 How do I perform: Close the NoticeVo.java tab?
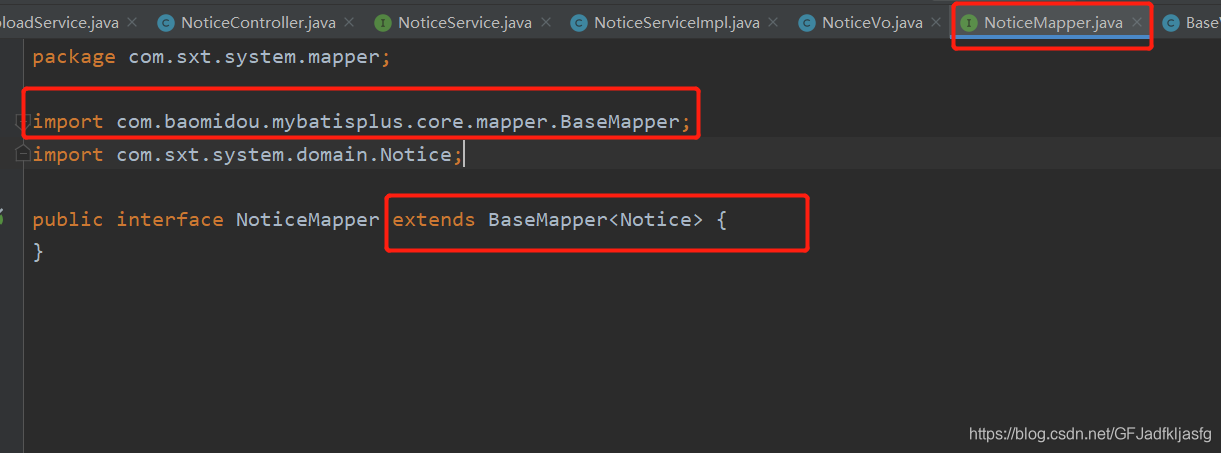pos(936,22)
